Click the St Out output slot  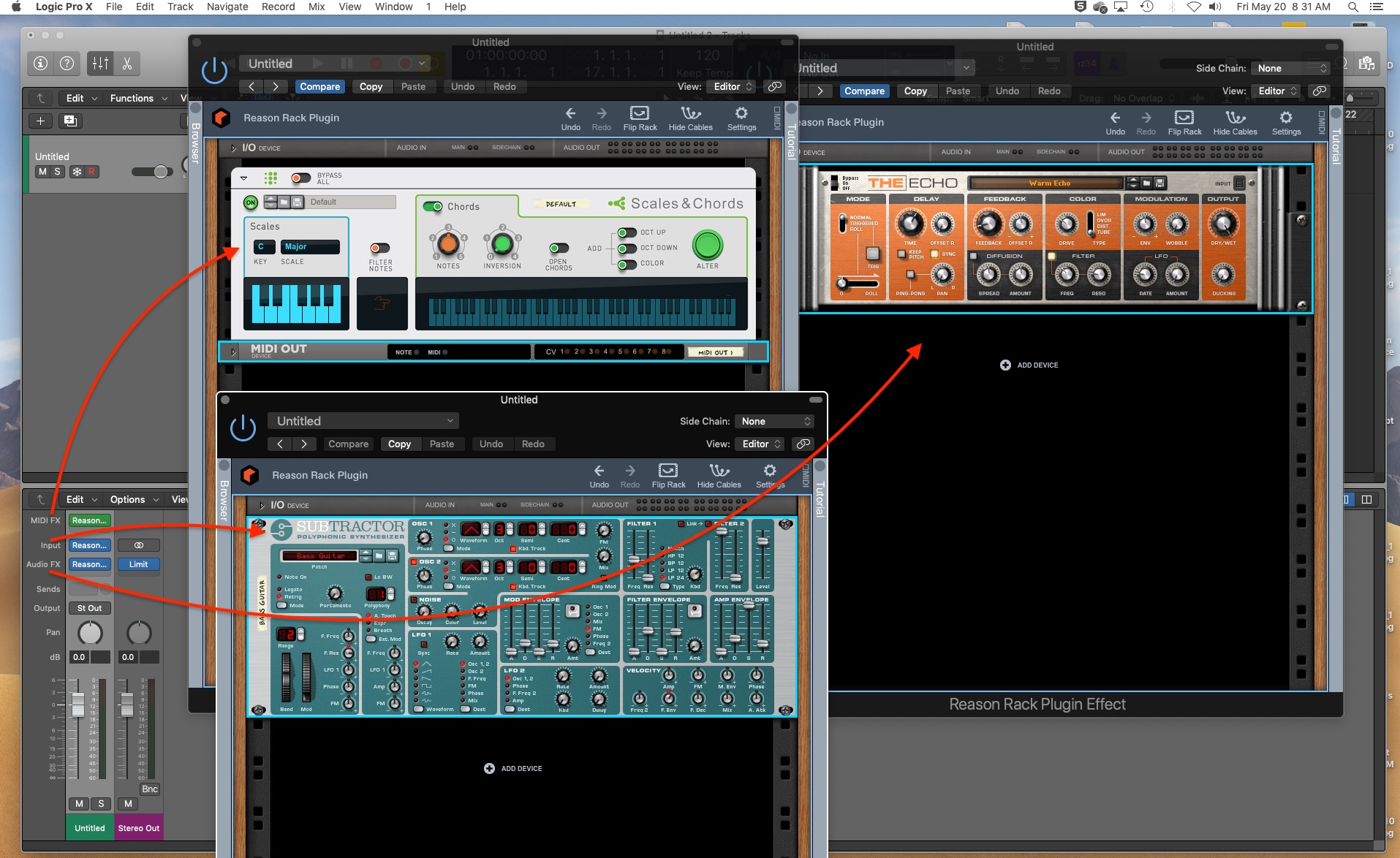click(x=90, y=608)
